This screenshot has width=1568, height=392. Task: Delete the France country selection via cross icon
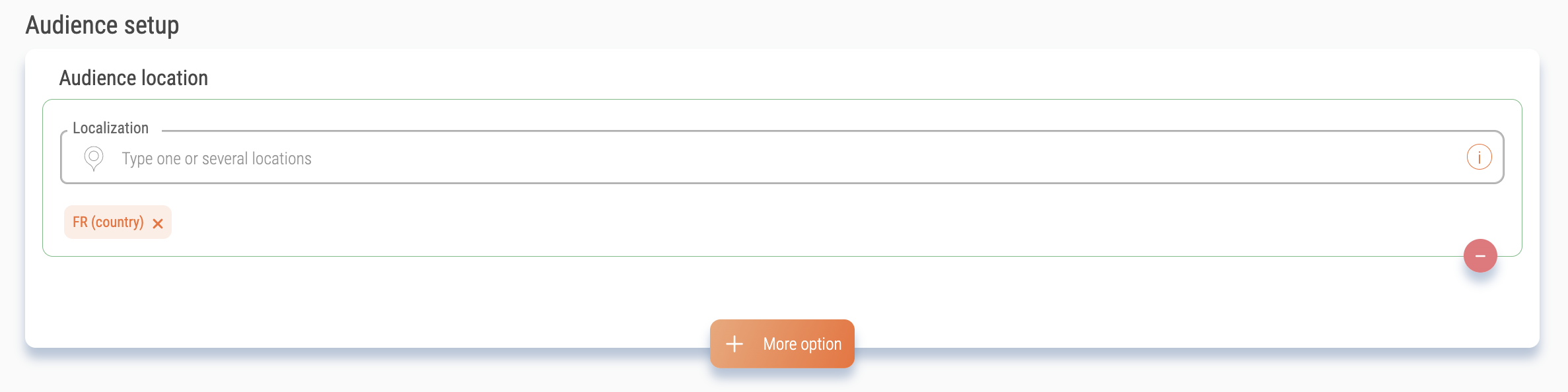[x=158, y=224]
